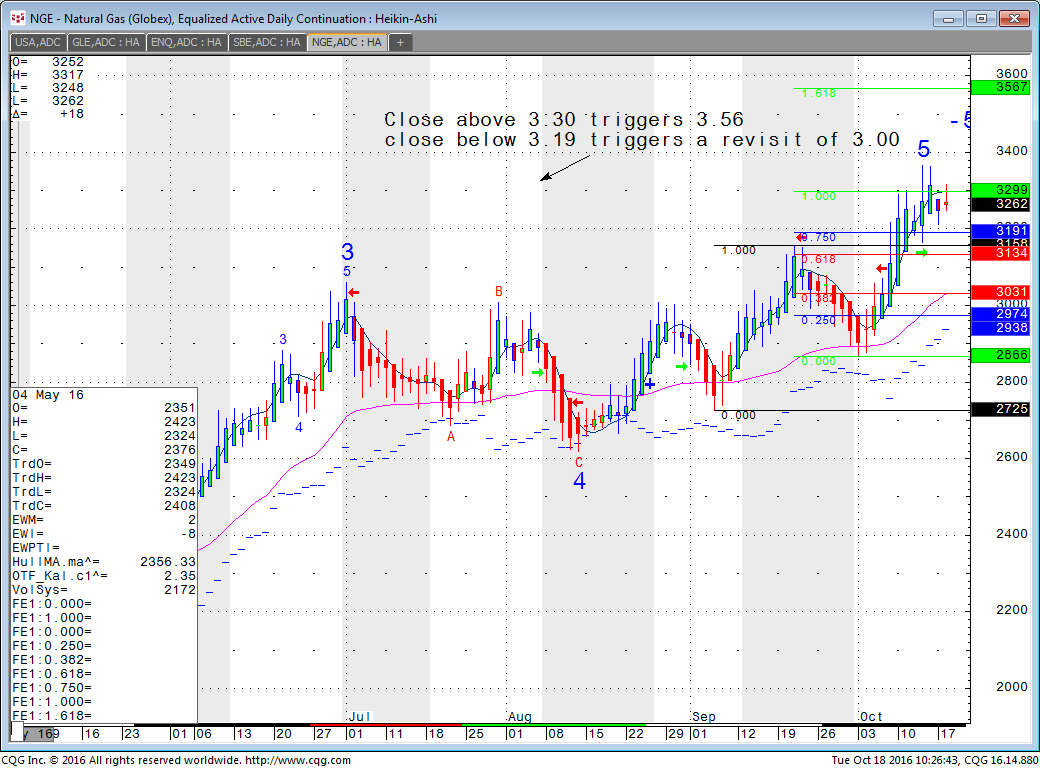
Task: Click the green 3299 price label
Action: tap(1000, 190)
